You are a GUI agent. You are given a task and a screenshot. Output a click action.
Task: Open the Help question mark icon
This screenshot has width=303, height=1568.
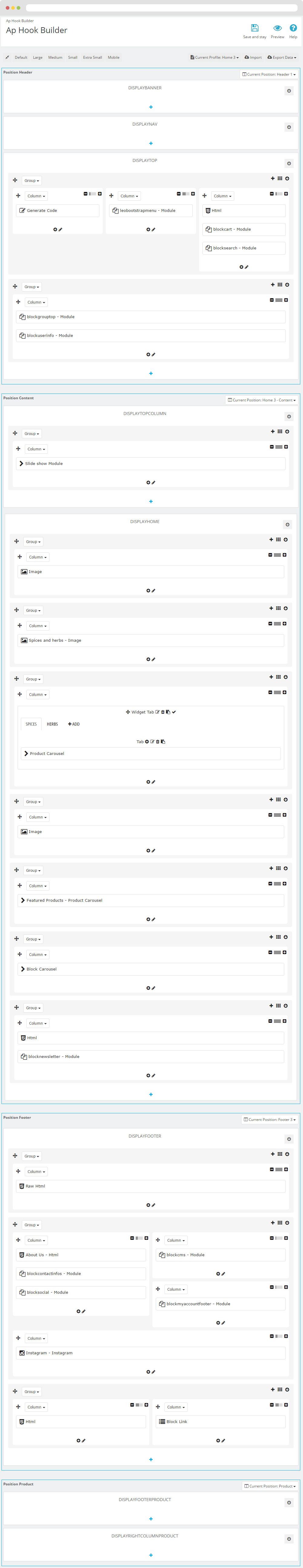[293, 28]
